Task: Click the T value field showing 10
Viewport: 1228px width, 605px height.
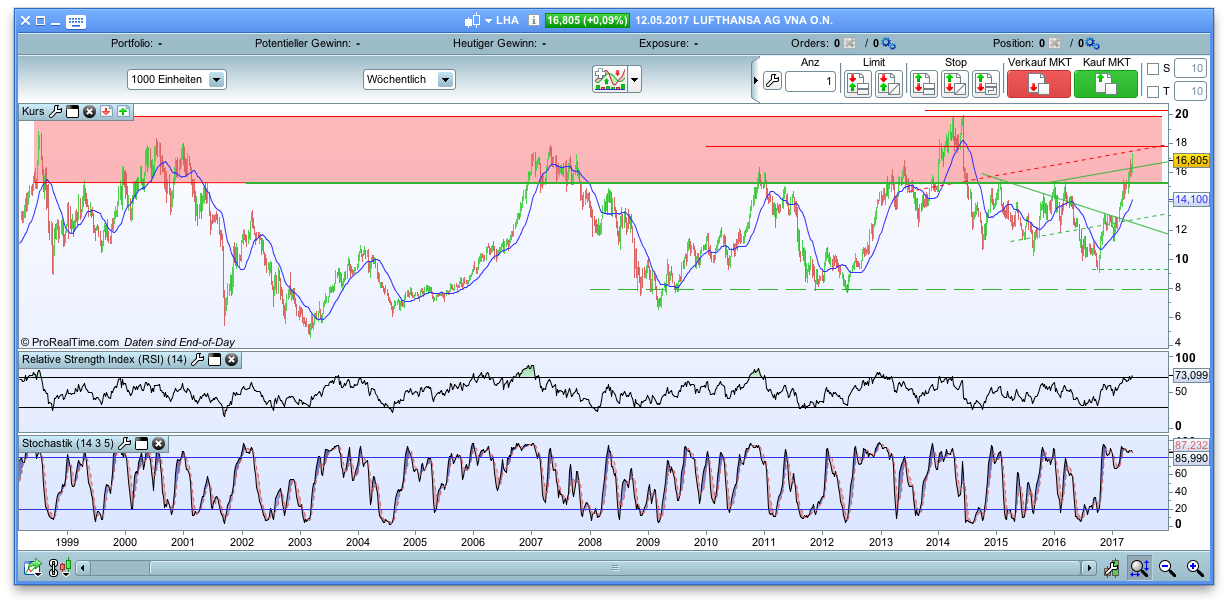Action: tap(1190, 92)
